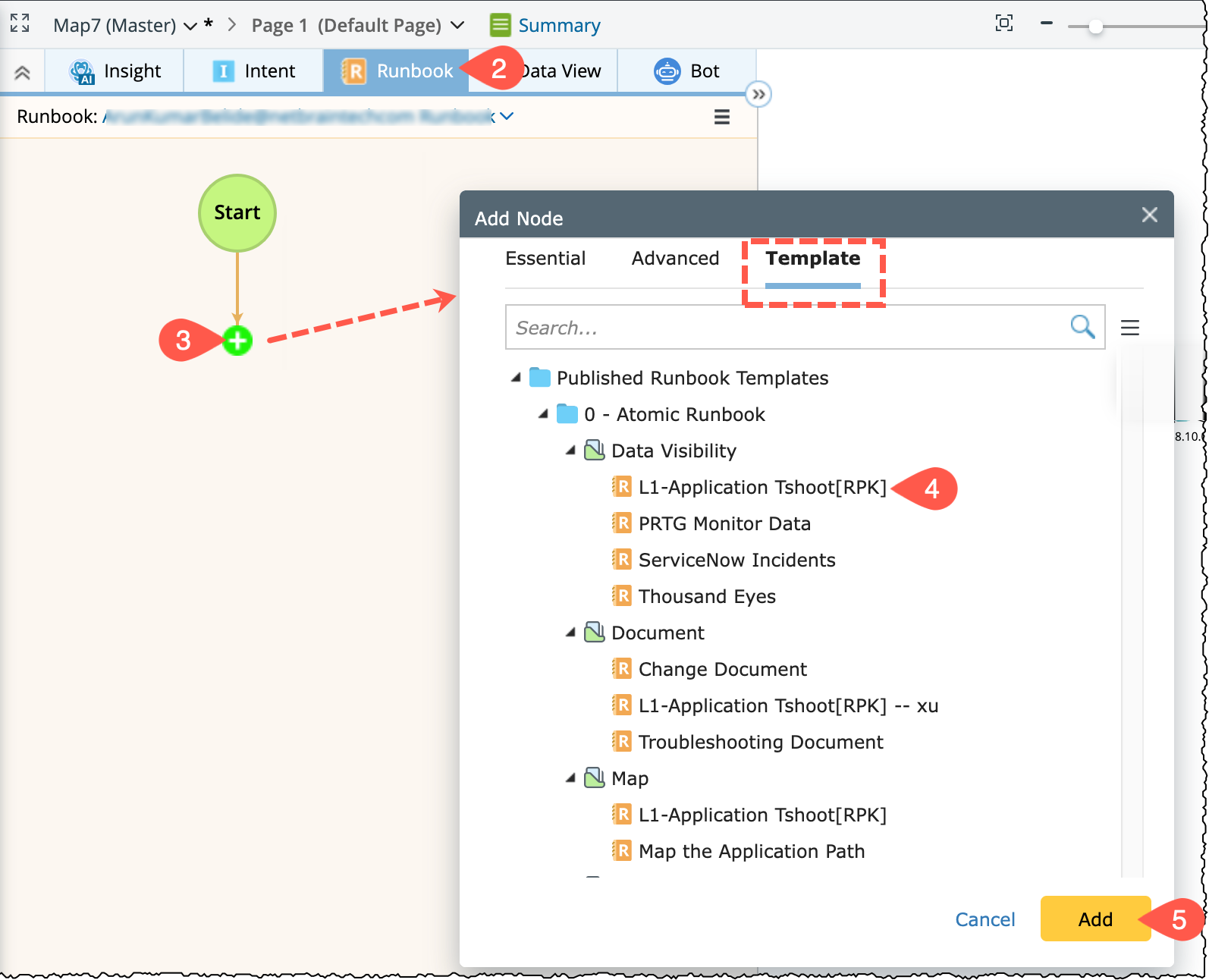This screenshot has width=1209, height=980.
Task: Click the Start node
Action: [237, 213]
